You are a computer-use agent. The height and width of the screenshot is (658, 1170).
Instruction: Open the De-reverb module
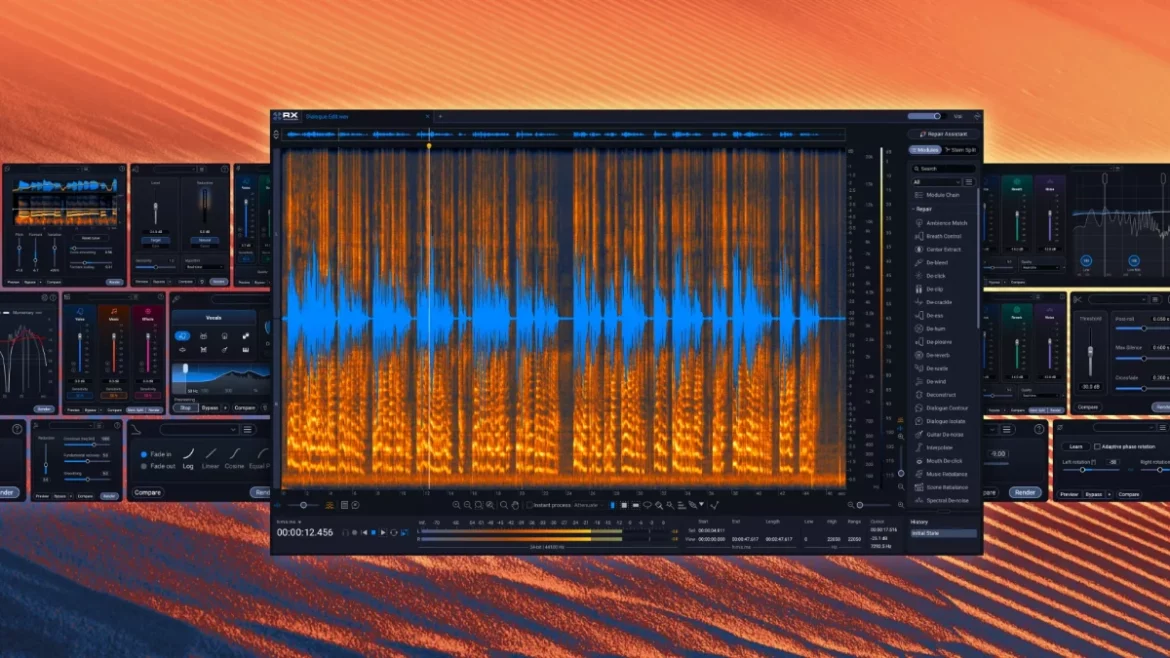933,356
